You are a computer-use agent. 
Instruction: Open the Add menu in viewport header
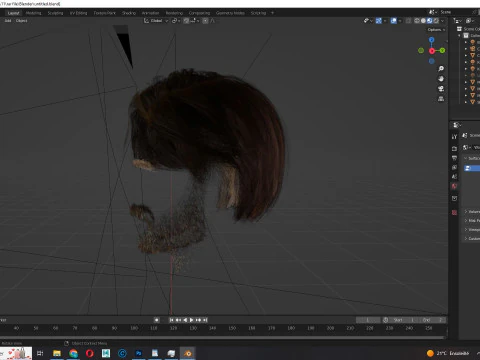pyautogui.click(x=8, y=21)
